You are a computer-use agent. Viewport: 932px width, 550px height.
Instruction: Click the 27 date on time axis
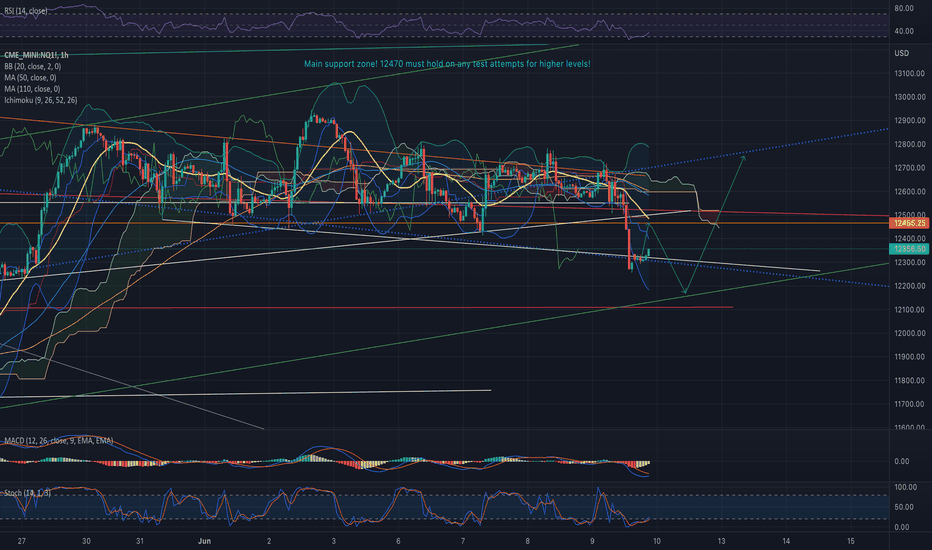(22, 541)
